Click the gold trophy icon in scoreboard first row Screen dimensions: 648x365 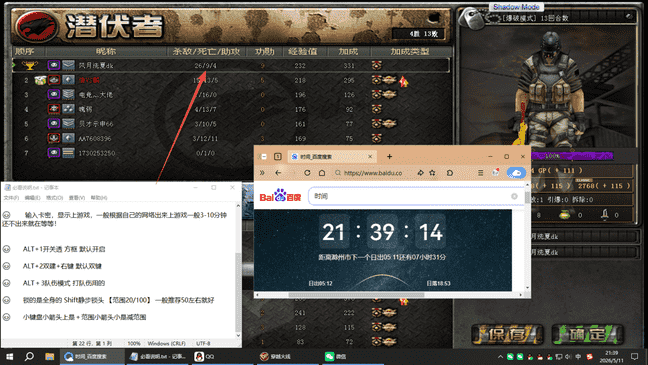(x=30, y=65)
